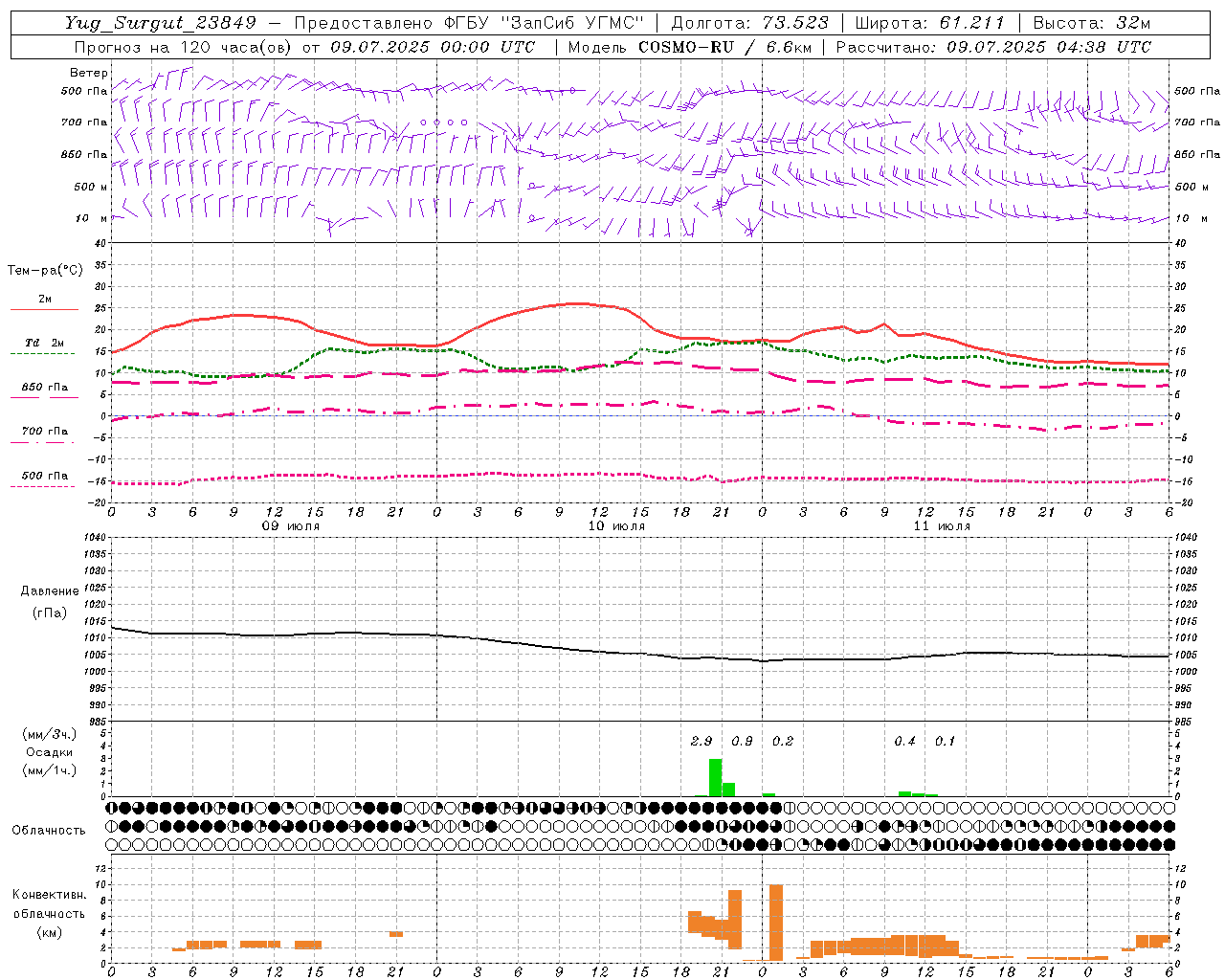The image size is (1225, 980).
Task: Click the latitude value Широта: 61.211
Action: pos(929,23)
